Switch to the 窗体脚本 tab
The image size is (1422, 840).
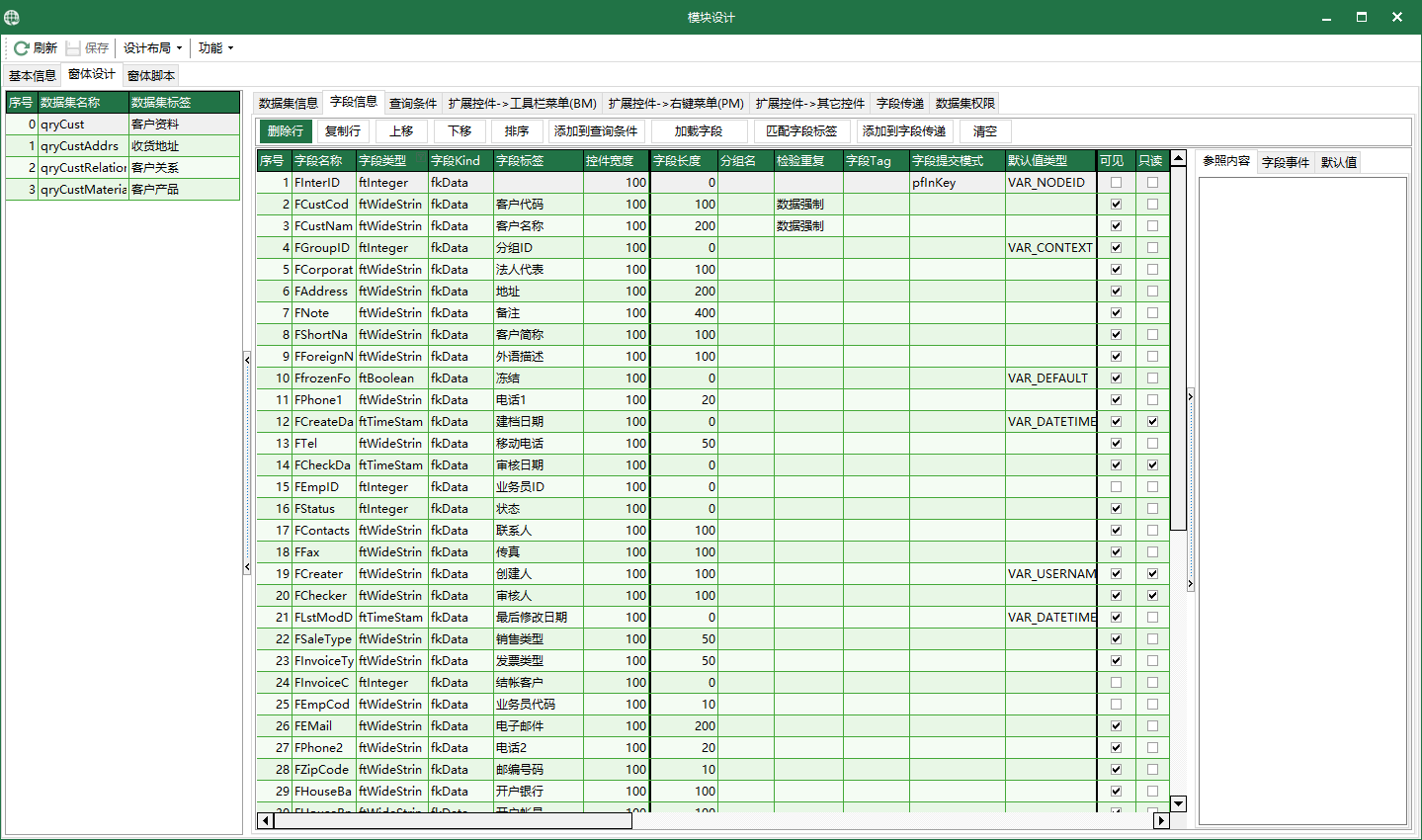[x=151, y=75]
